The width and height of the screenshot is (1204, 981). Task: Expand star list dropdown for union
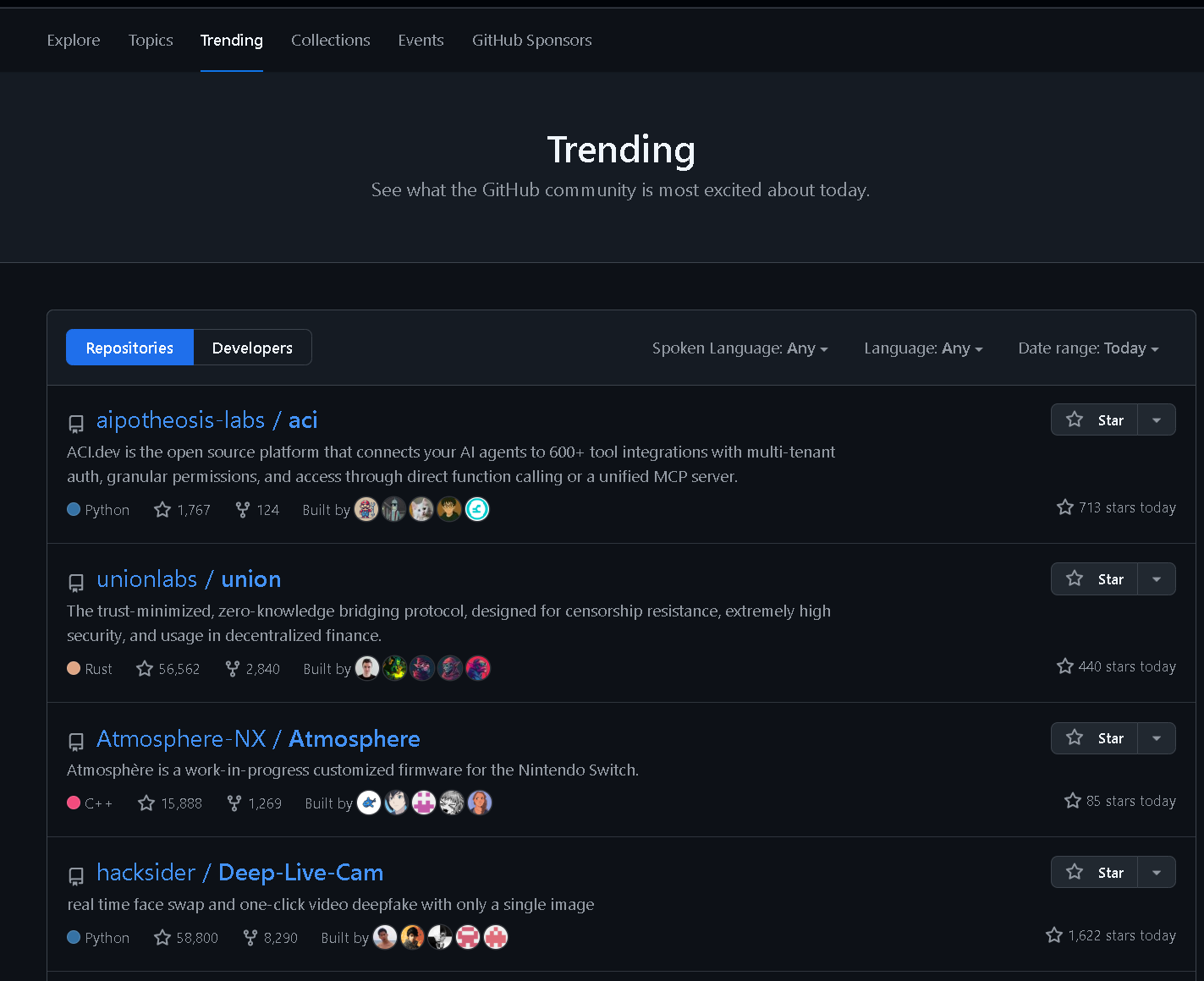[1157, 578]
